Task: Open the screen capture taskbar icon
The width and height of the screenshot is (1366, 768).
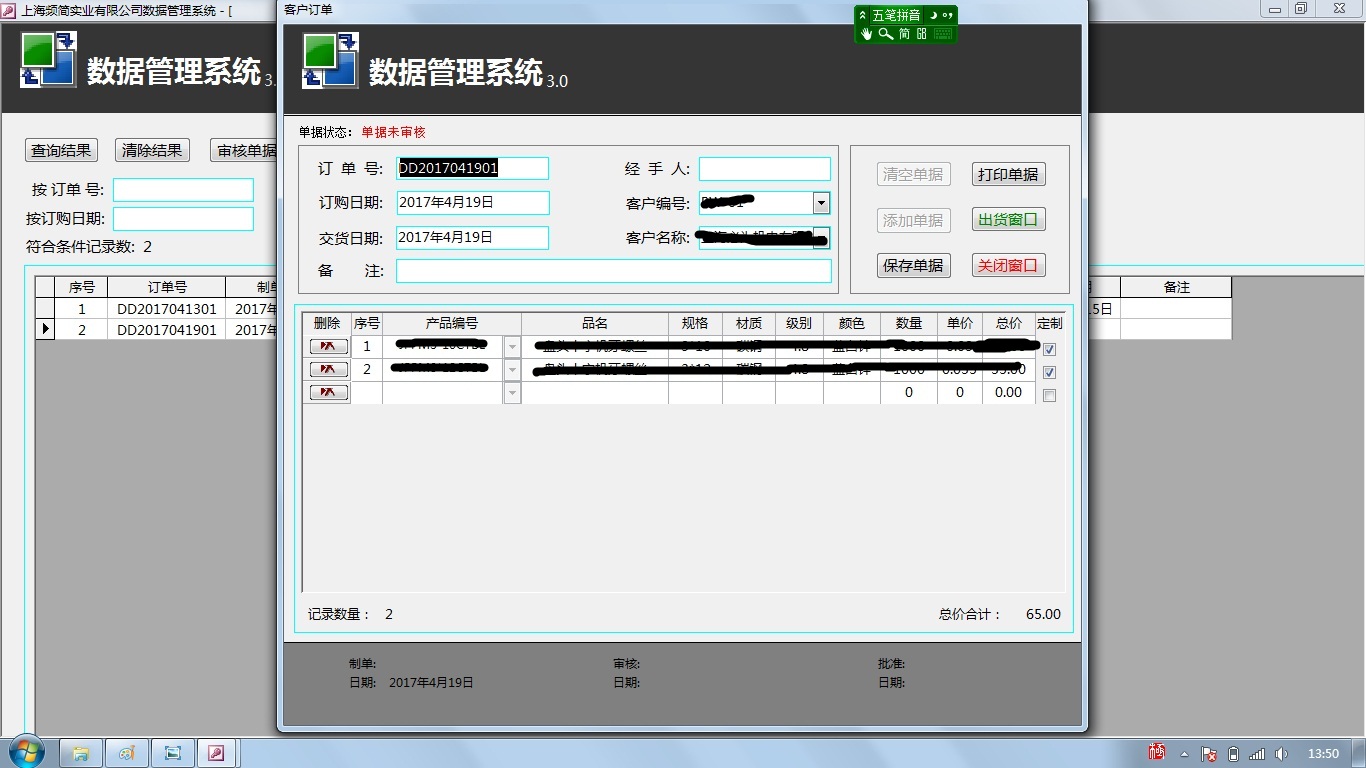Action: (173, 753)
